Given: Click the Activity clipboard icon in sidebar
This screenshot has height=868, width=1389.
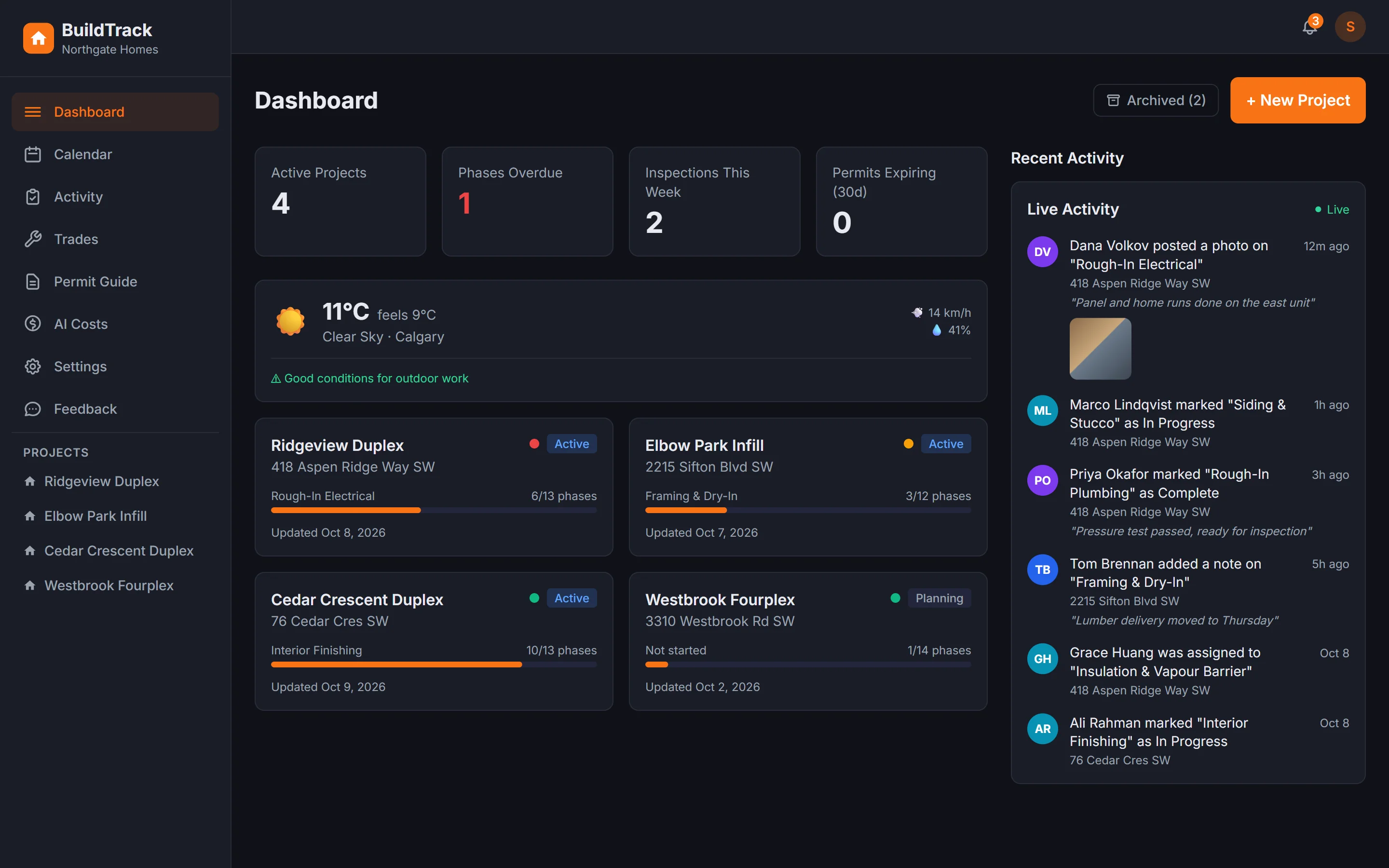Looking at the screenshot, I should pyautogui.click(x=33, y=197).
